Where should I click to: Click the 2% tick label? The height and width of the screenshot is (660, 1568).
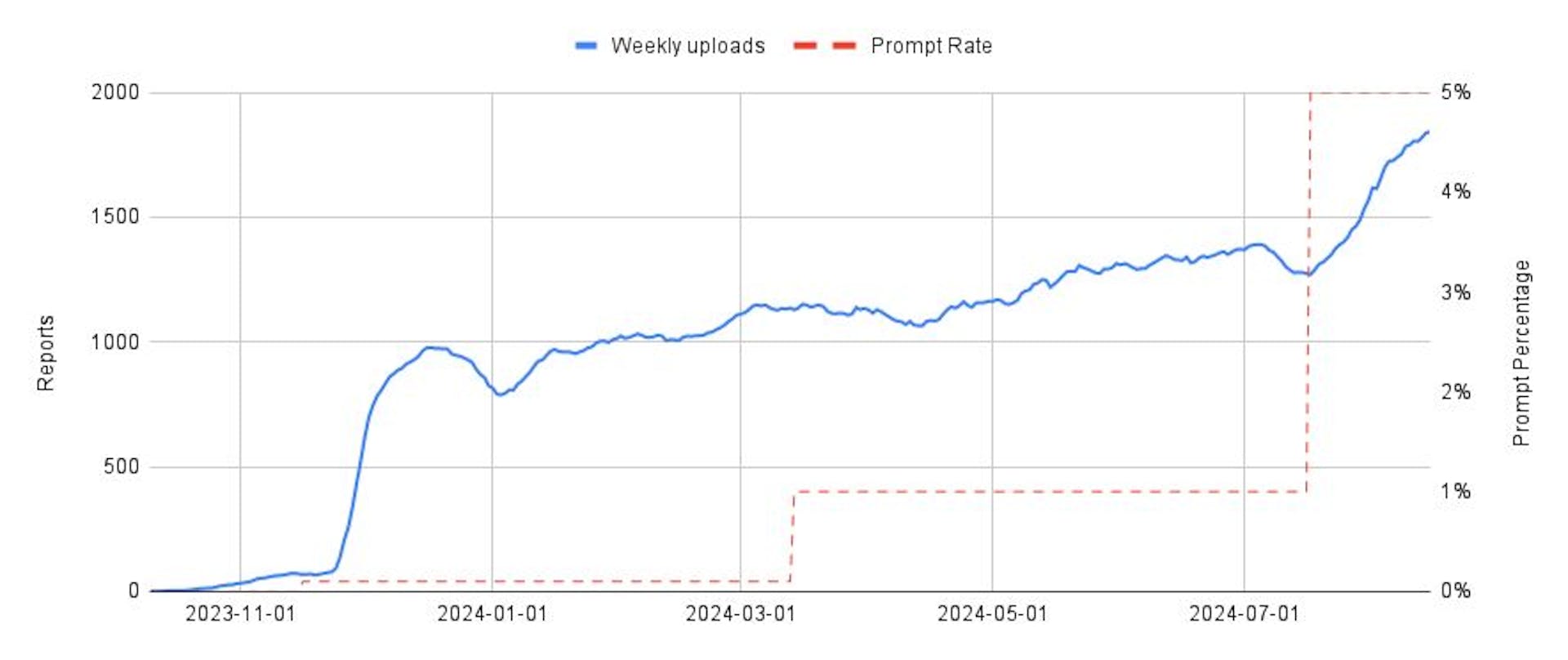(x=1455, y=392)
